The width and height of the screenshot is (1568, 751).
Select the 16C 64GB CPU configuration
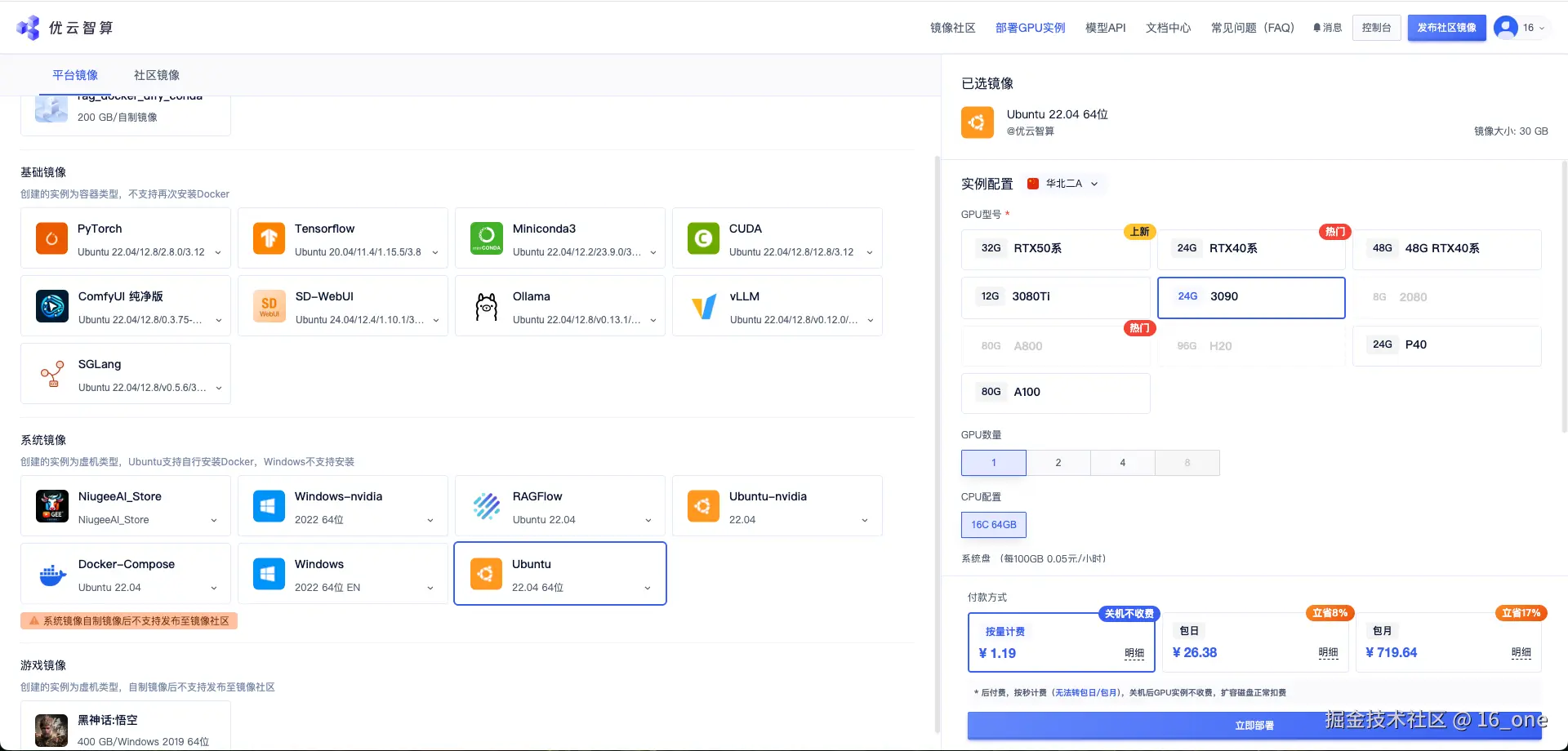click(994, 525)
